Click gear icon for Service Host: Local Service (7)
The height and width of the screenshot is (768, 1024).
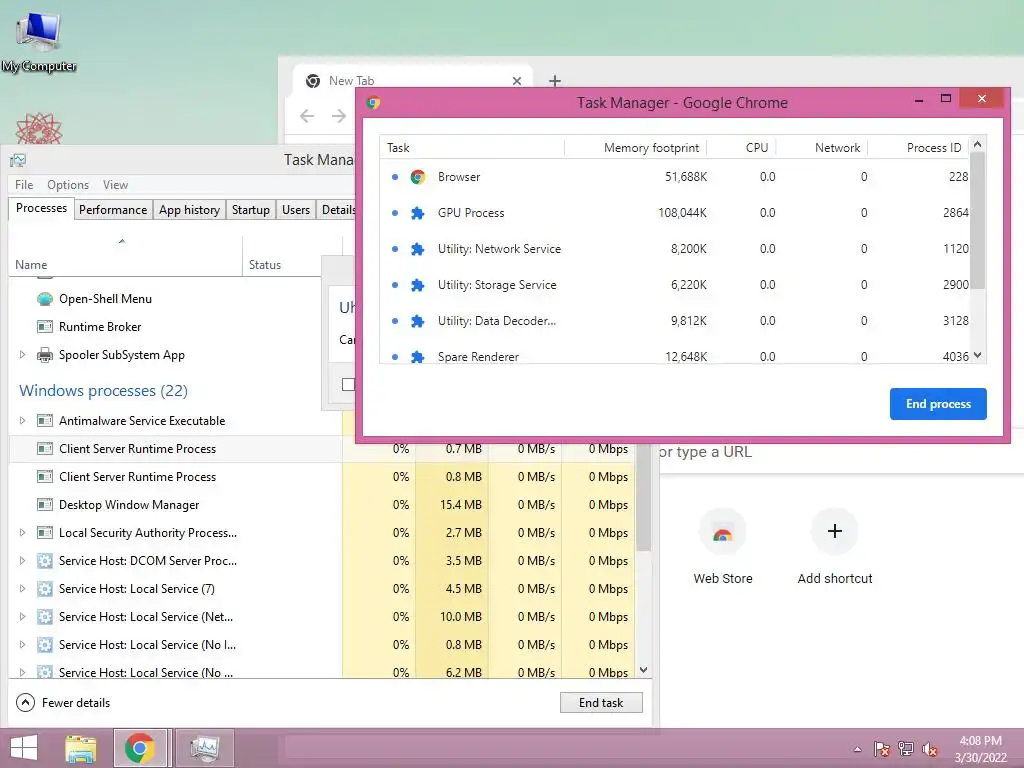(45, 589)
